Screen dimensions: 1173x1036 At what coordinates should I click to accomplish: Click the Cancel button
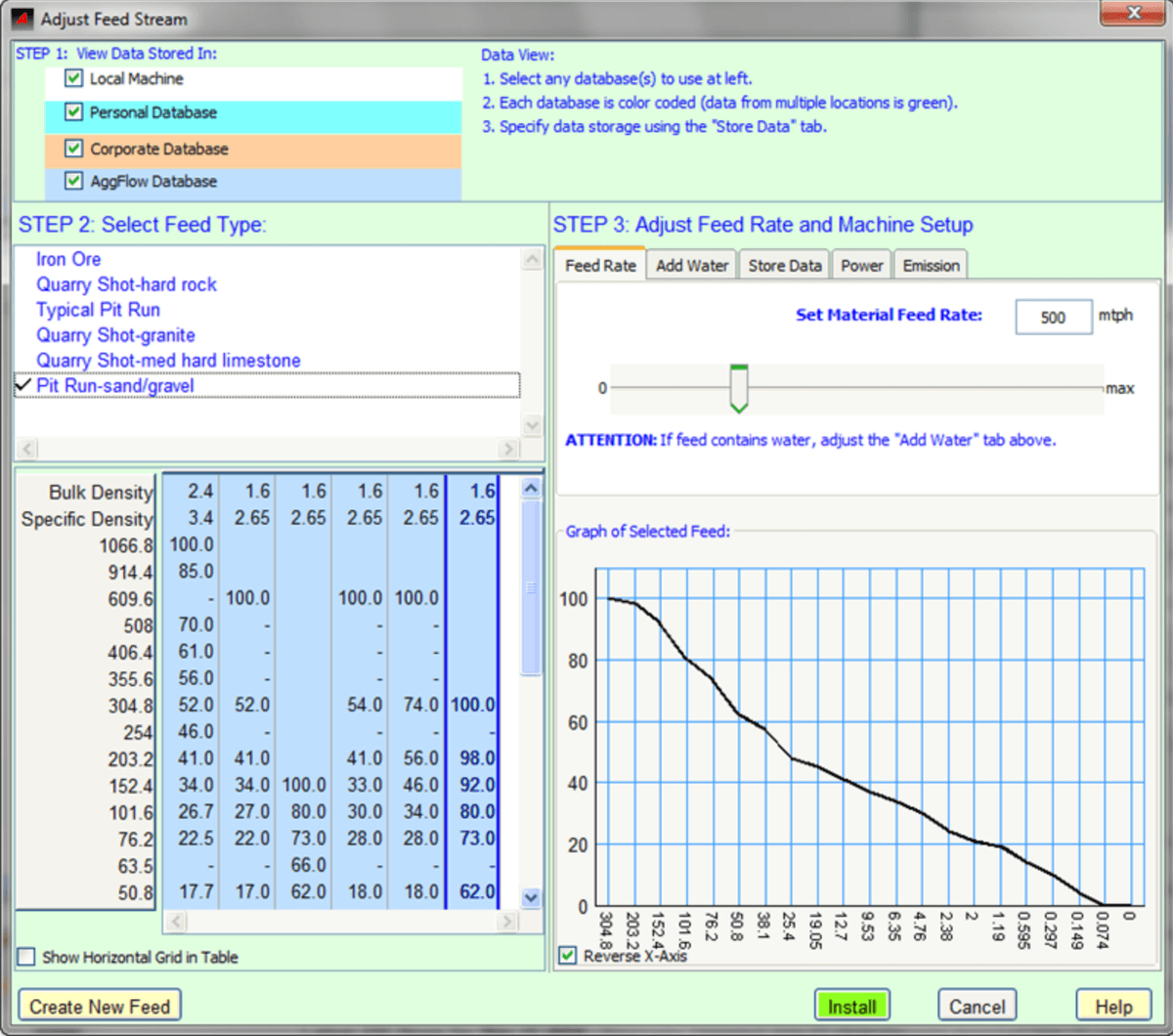(977, 1006)
